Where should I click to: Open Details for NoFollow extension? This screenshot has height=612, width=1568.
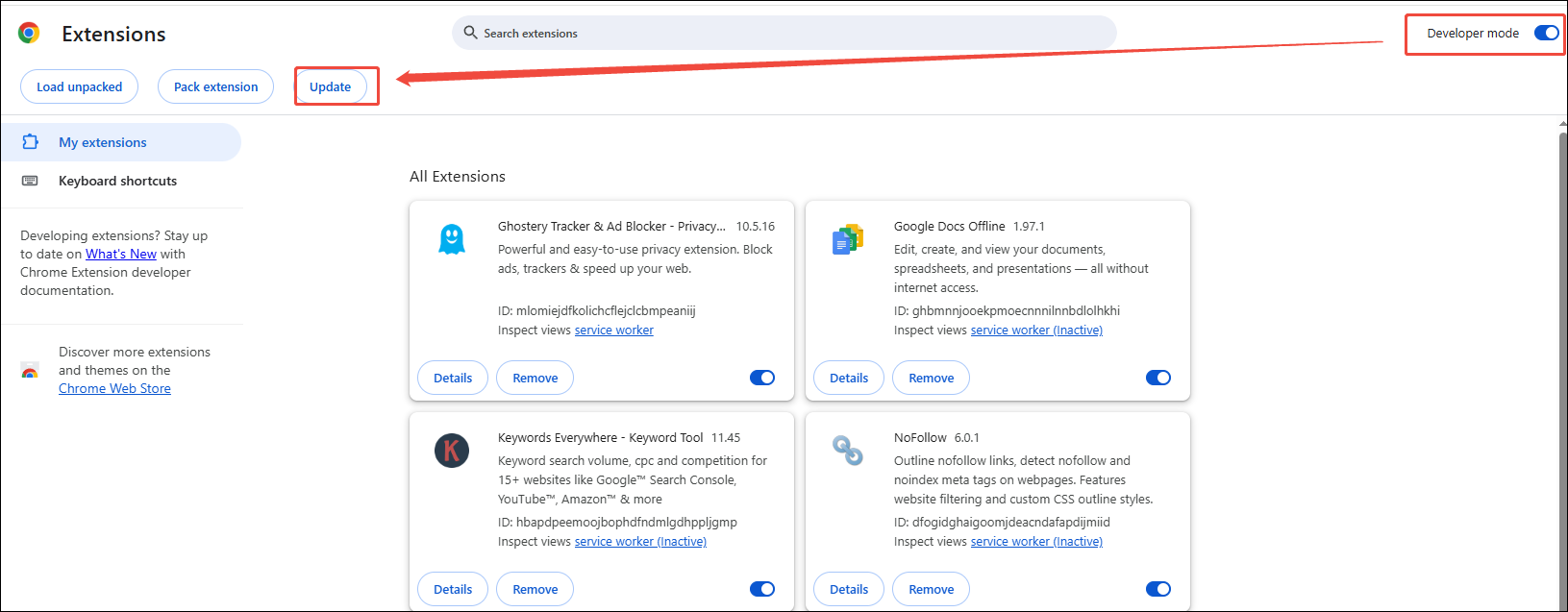pyautogui.click(x=849, y=589)
